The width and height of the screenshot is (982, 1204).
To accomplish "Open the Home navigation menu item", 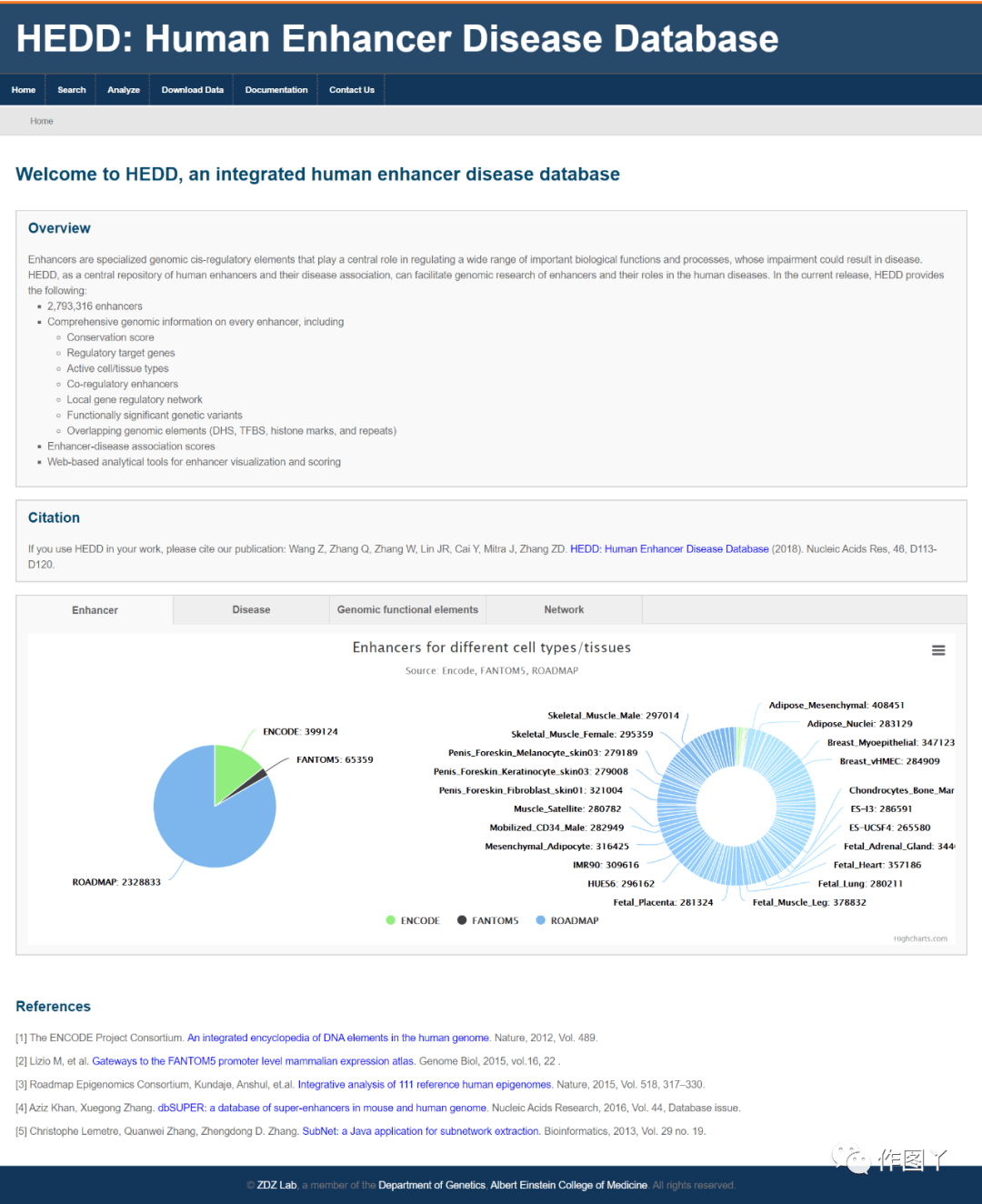I will [x=24, y=90].
